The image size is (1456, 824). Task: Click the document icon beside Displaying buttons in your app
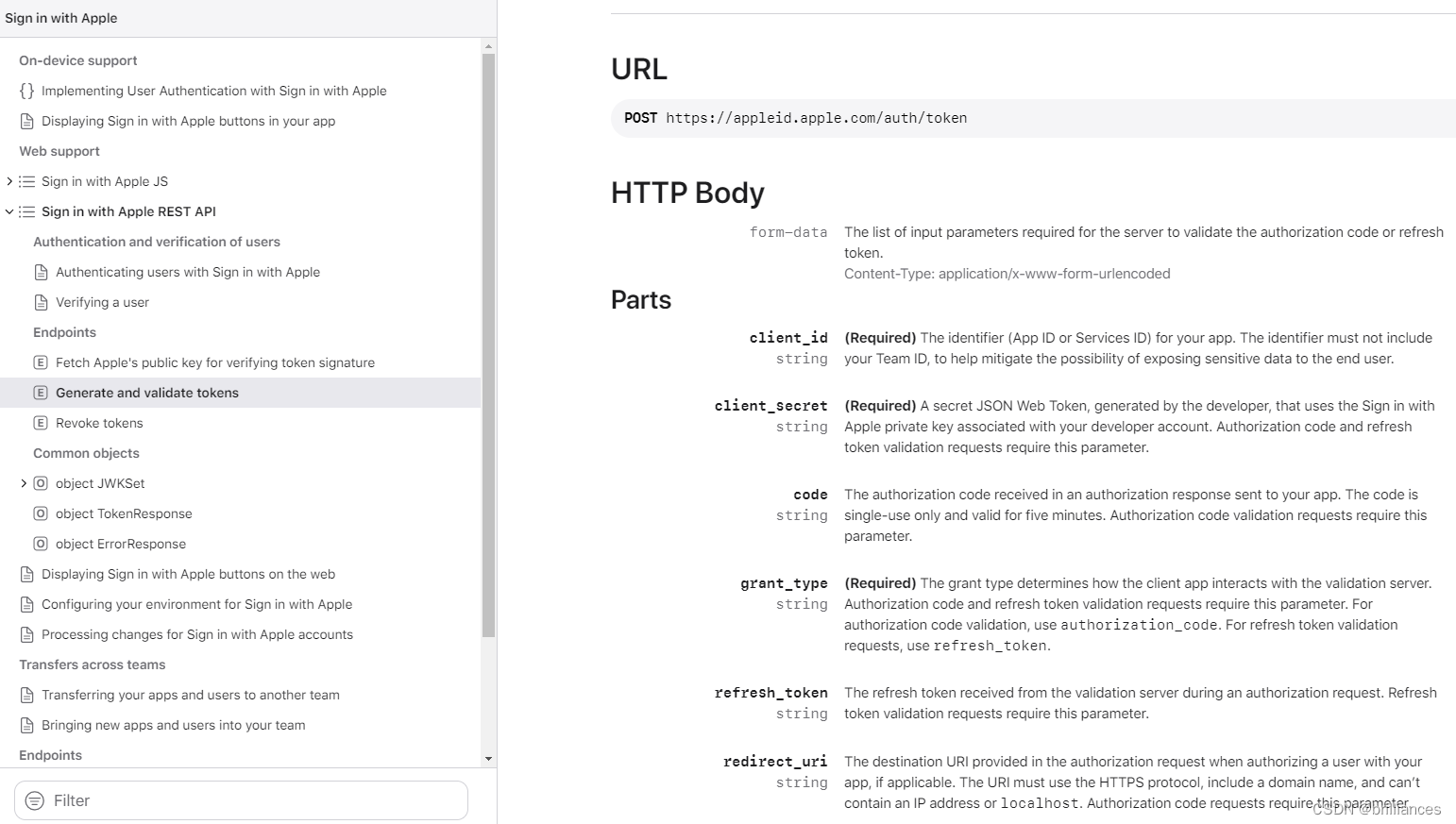[26, 121]
